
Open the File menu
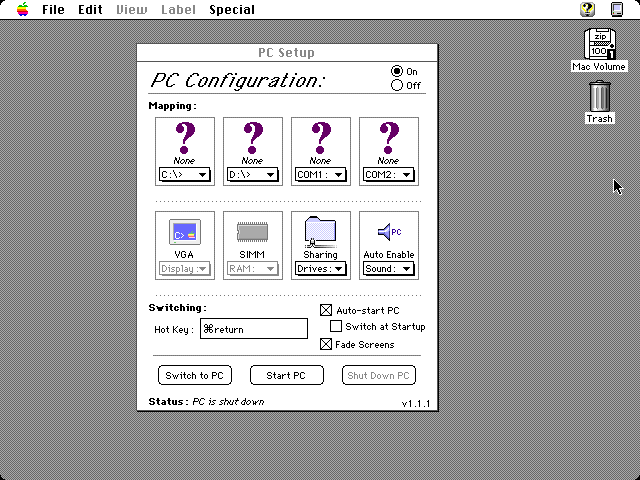(x=53, y=9)
